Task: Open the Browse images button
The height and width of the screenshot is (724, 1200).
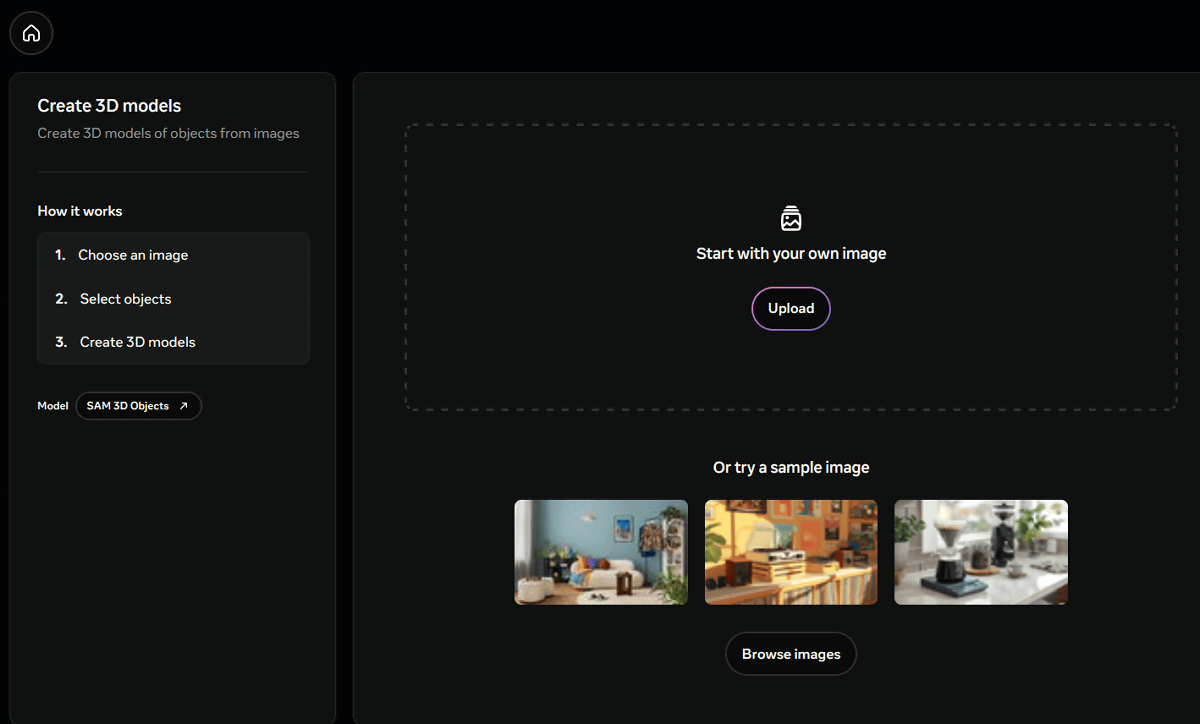Action: [791, 654]
